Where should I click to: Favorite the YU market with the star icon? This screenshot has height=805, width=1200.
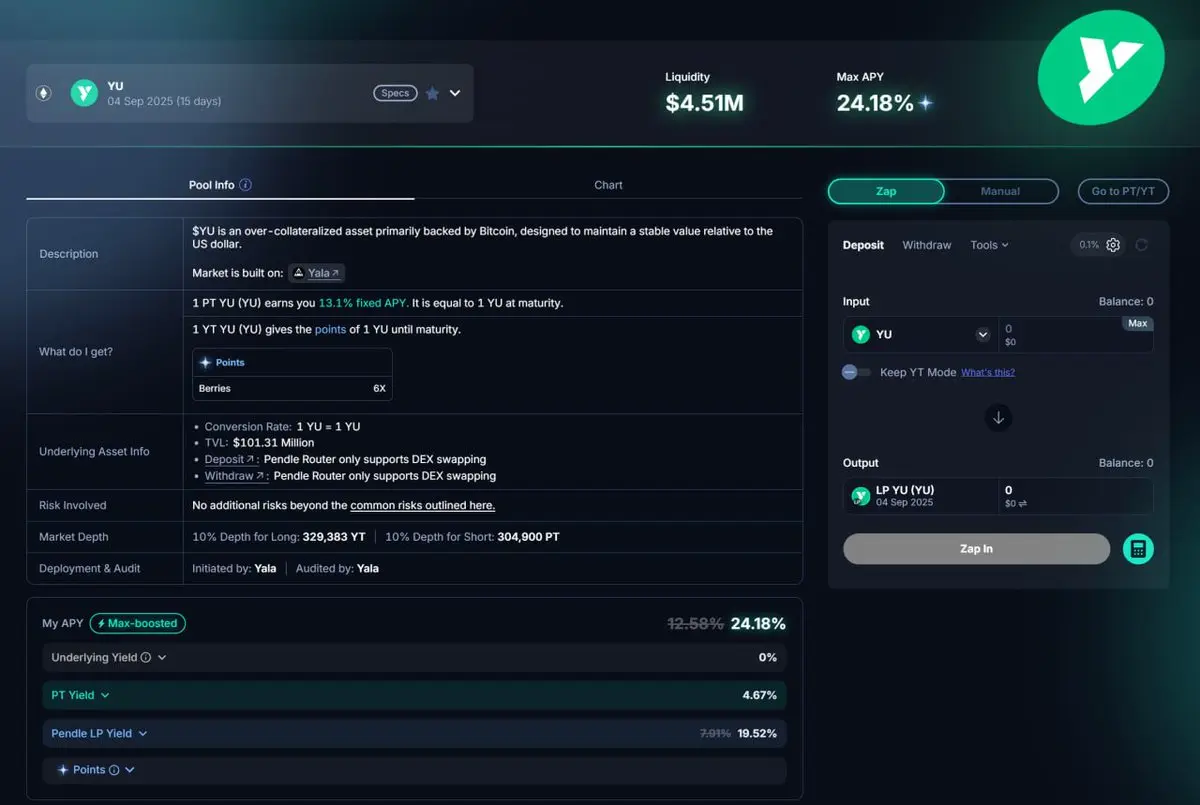432,93
